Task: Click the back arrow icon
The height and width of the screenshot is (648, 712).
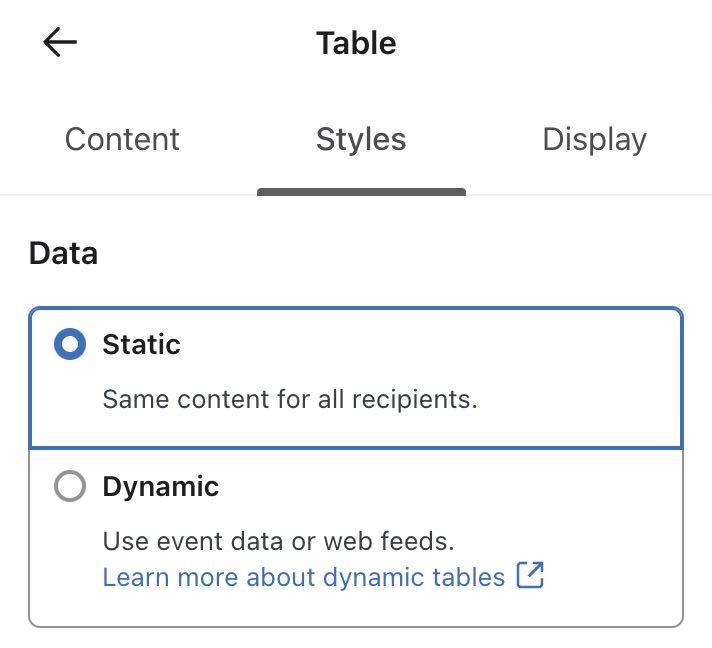Action: (x=60, y=42)
